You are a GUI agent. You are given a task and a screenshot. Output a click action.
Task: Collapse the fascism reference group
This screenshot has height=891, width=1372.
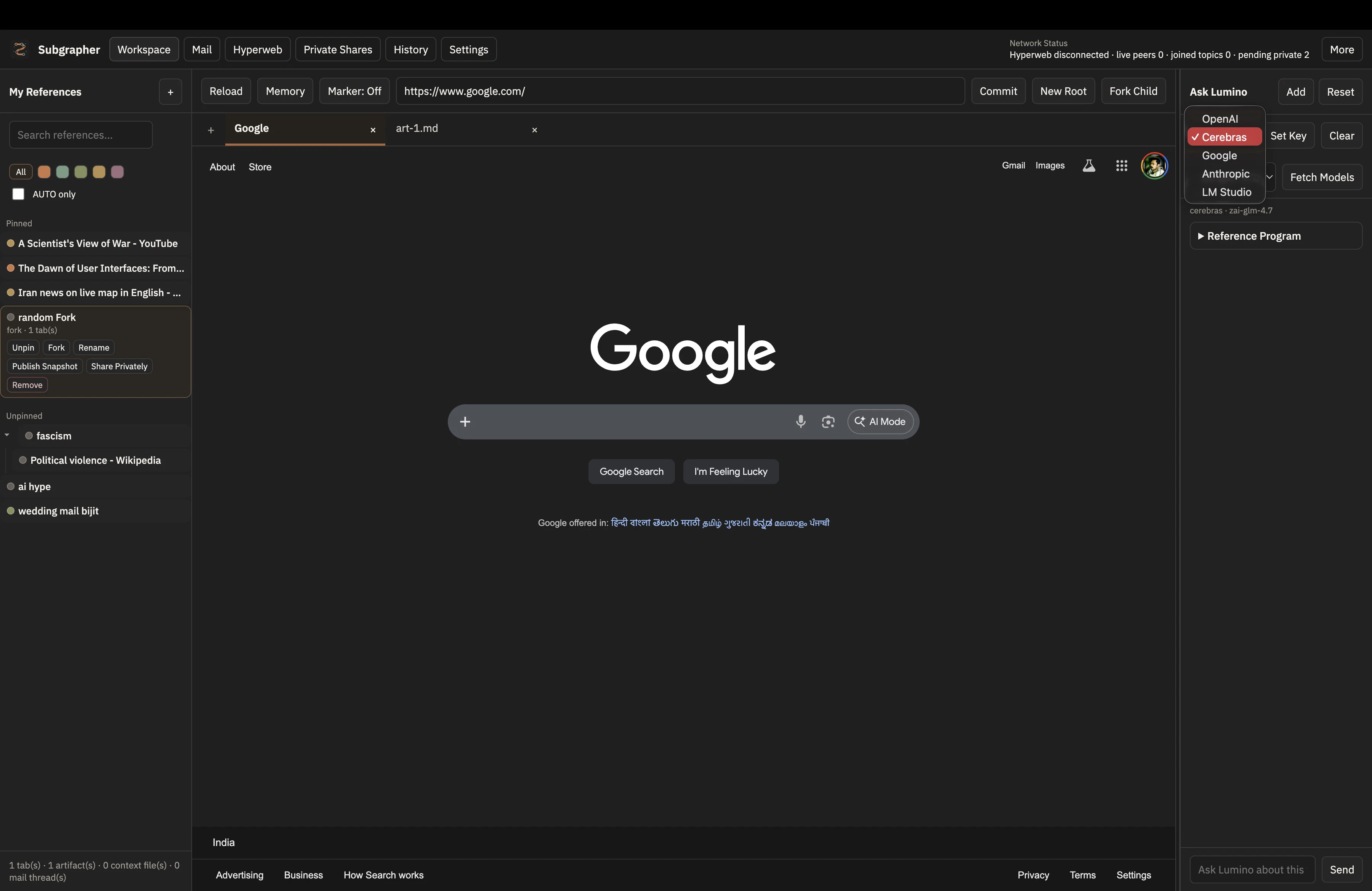tap(8, 435)
